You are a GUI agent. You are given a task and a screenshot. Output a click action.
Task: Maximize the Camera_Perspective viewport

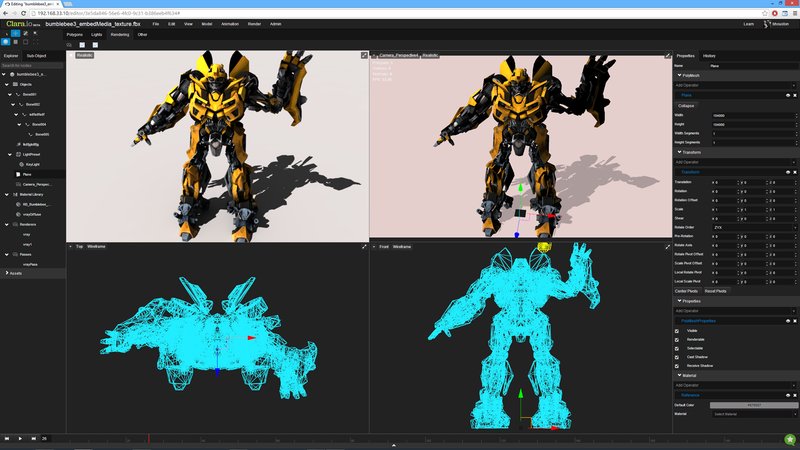point(667,55)
